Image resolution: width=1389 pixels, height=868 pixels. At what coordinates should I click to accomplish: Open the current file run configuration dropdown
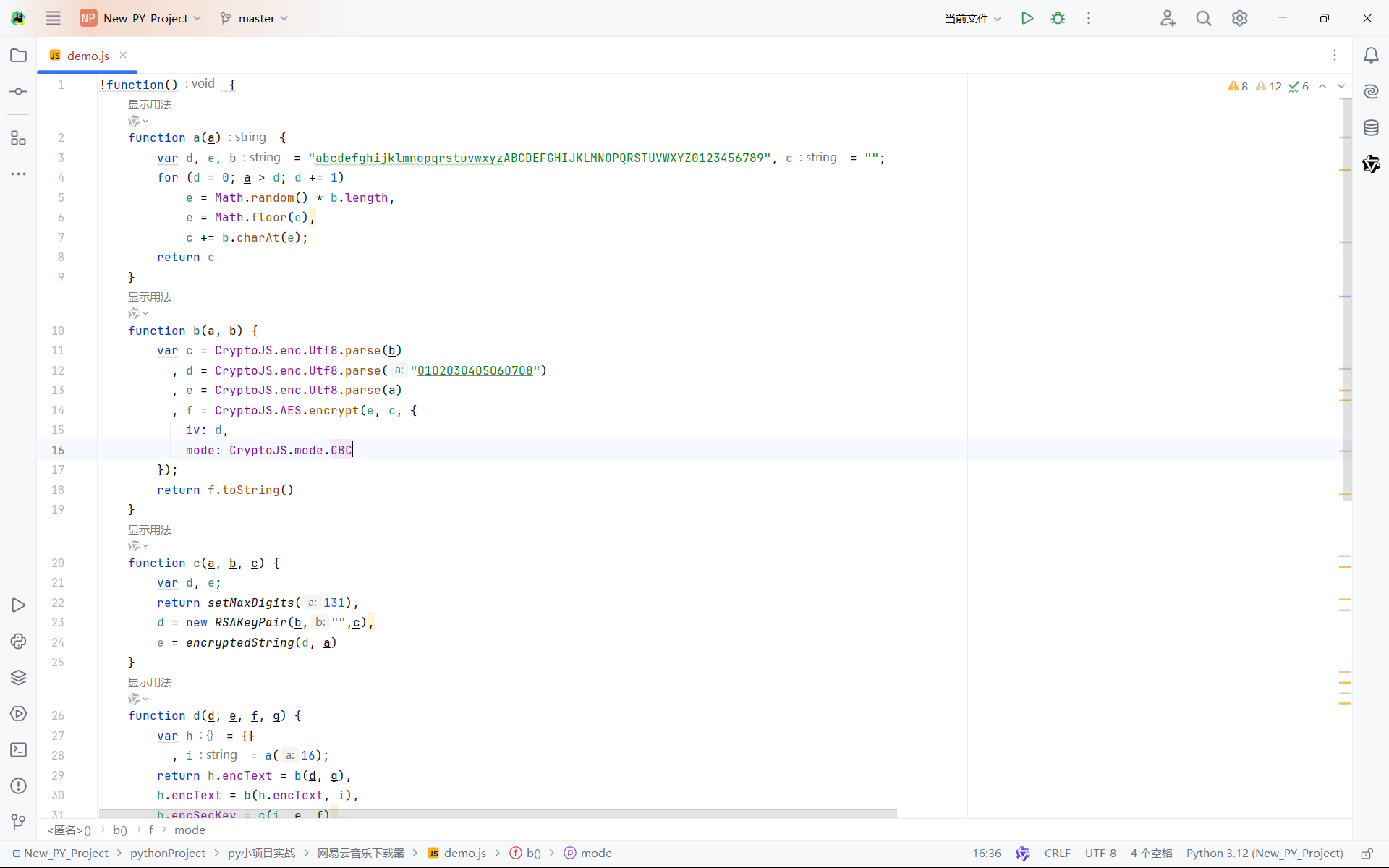972,18
